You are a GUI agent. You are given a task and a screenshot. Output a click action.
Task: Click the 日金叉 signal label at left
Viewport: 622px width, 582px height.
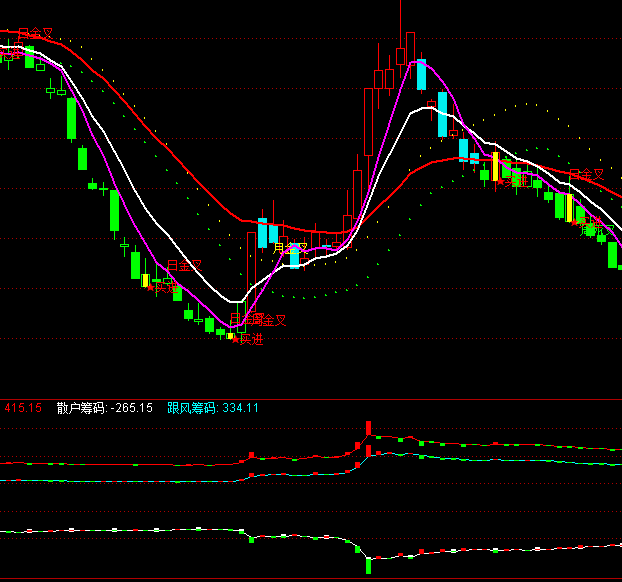pyautogui.click(x=184, y=266)
